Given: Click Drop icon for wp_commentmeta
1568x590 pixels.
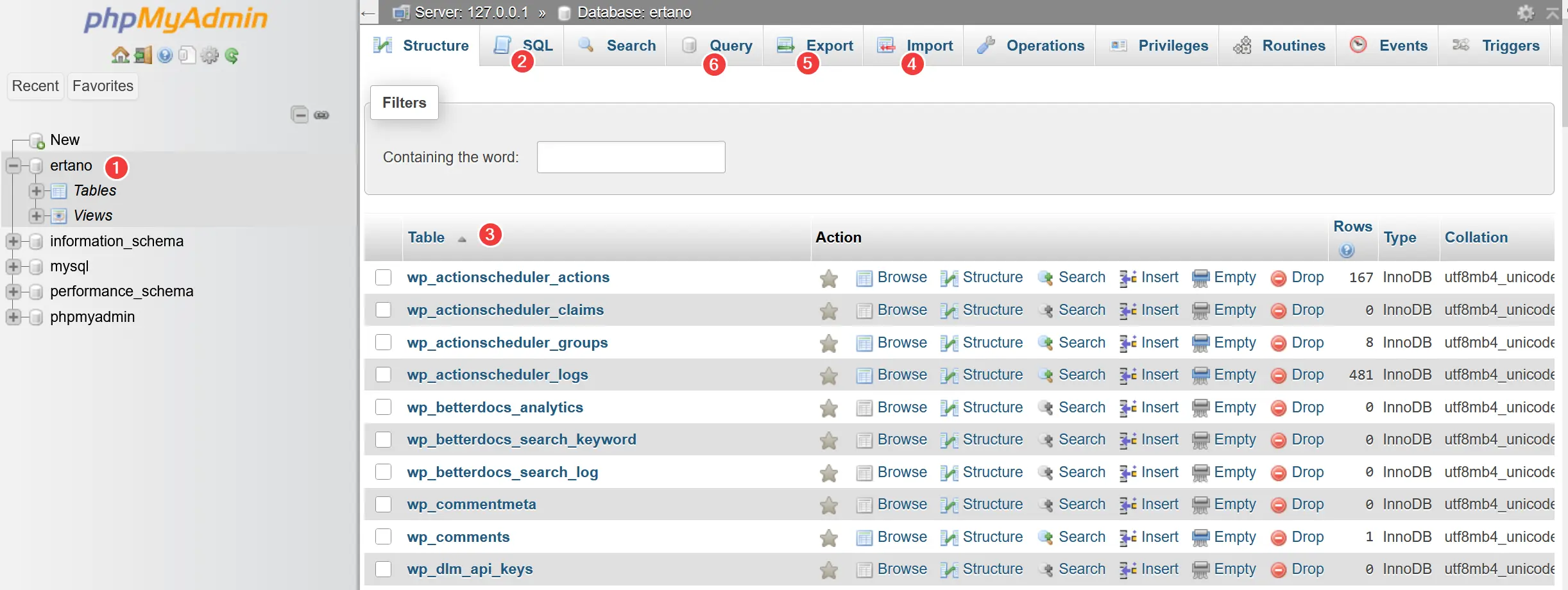Looking at the screenshot, I should 1278,505.
